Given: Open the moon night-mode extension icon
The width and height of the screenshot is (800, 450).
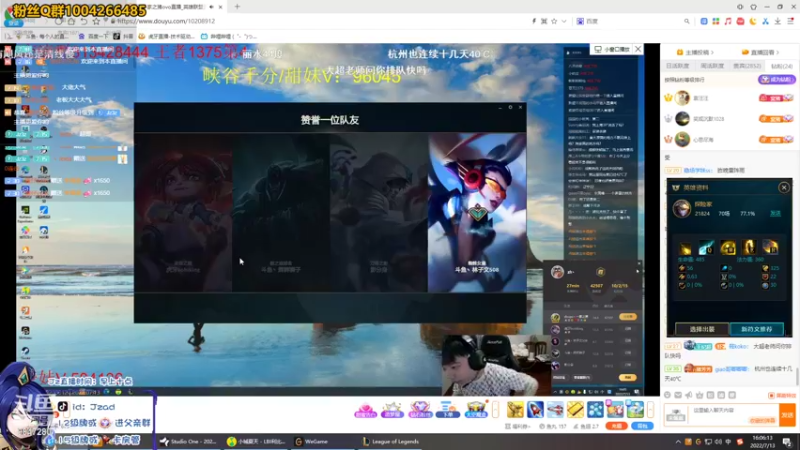Looking at the screenshot, I should pos(753,21).
